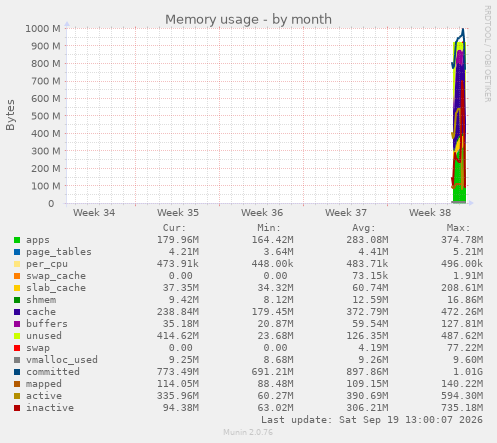
Task: Click the yellow slab_cache legend swatch
Action: point(17,288)
